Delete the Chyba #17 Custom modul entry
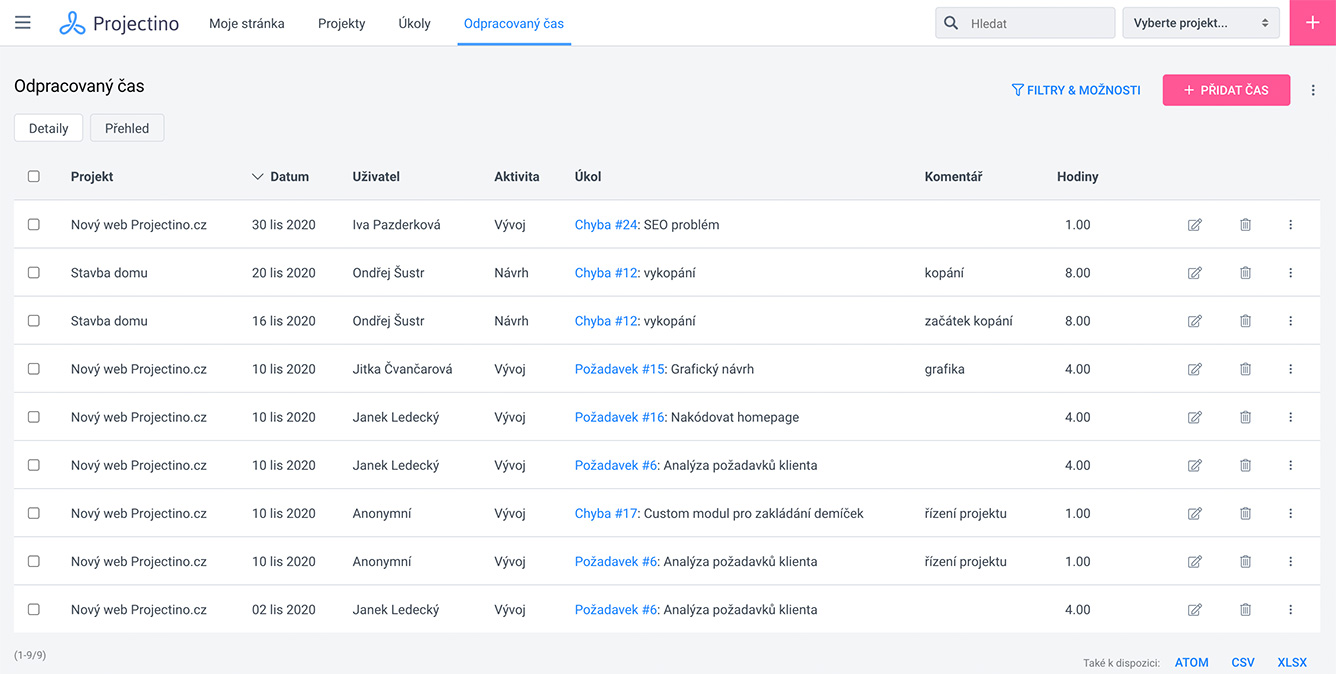 coord(1245,513)
